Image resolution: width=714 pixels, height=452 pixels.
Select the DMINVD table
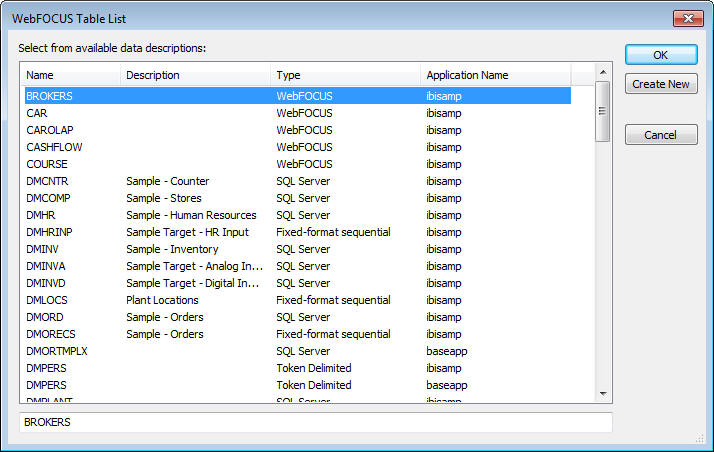46,283
